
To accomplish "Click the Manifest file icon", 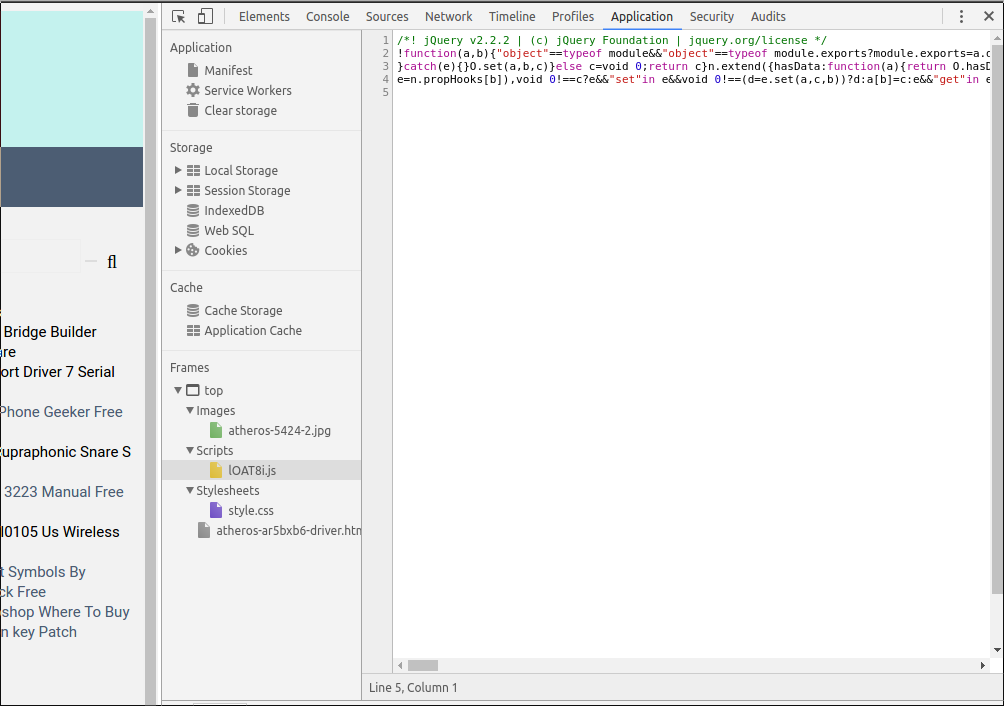I will 193,70.
